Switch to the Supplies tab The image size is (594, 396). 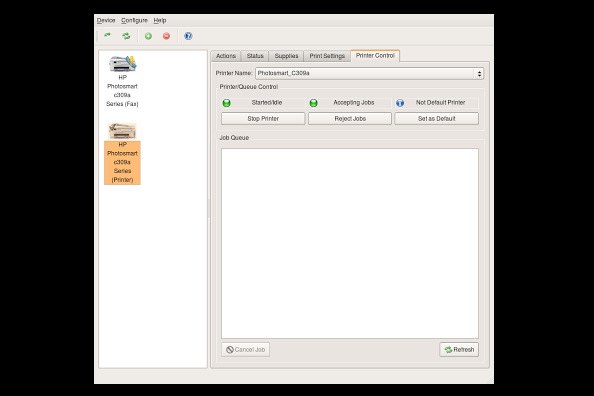coord(286,56)
